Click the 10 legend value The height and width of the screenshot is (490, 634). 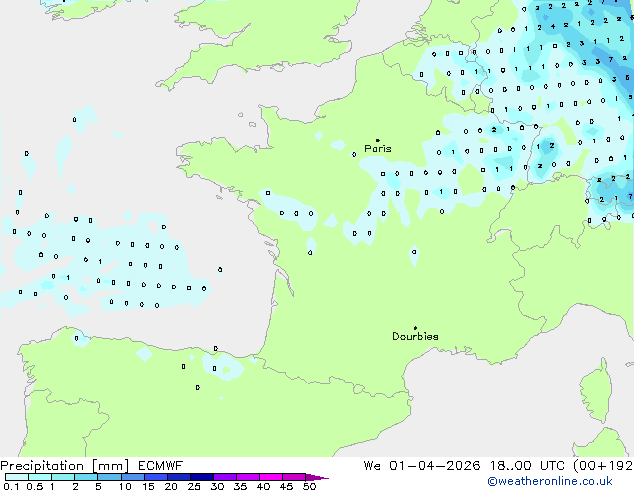125,486
